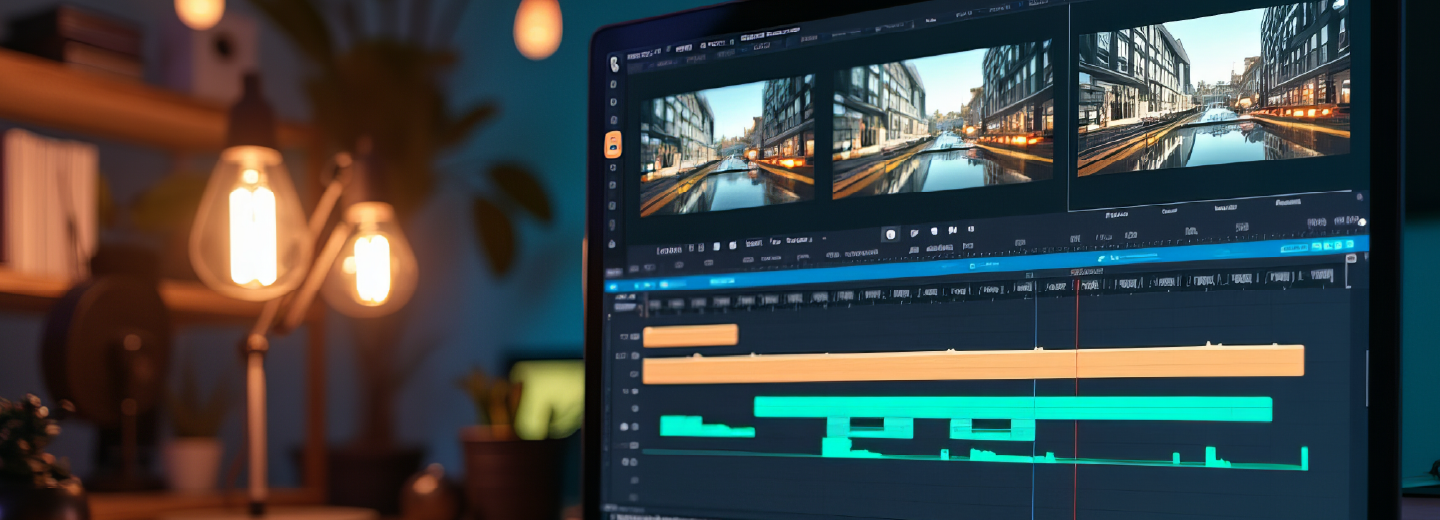
Task: Select the long orange clip on the timeline
Action: point(972,364)
